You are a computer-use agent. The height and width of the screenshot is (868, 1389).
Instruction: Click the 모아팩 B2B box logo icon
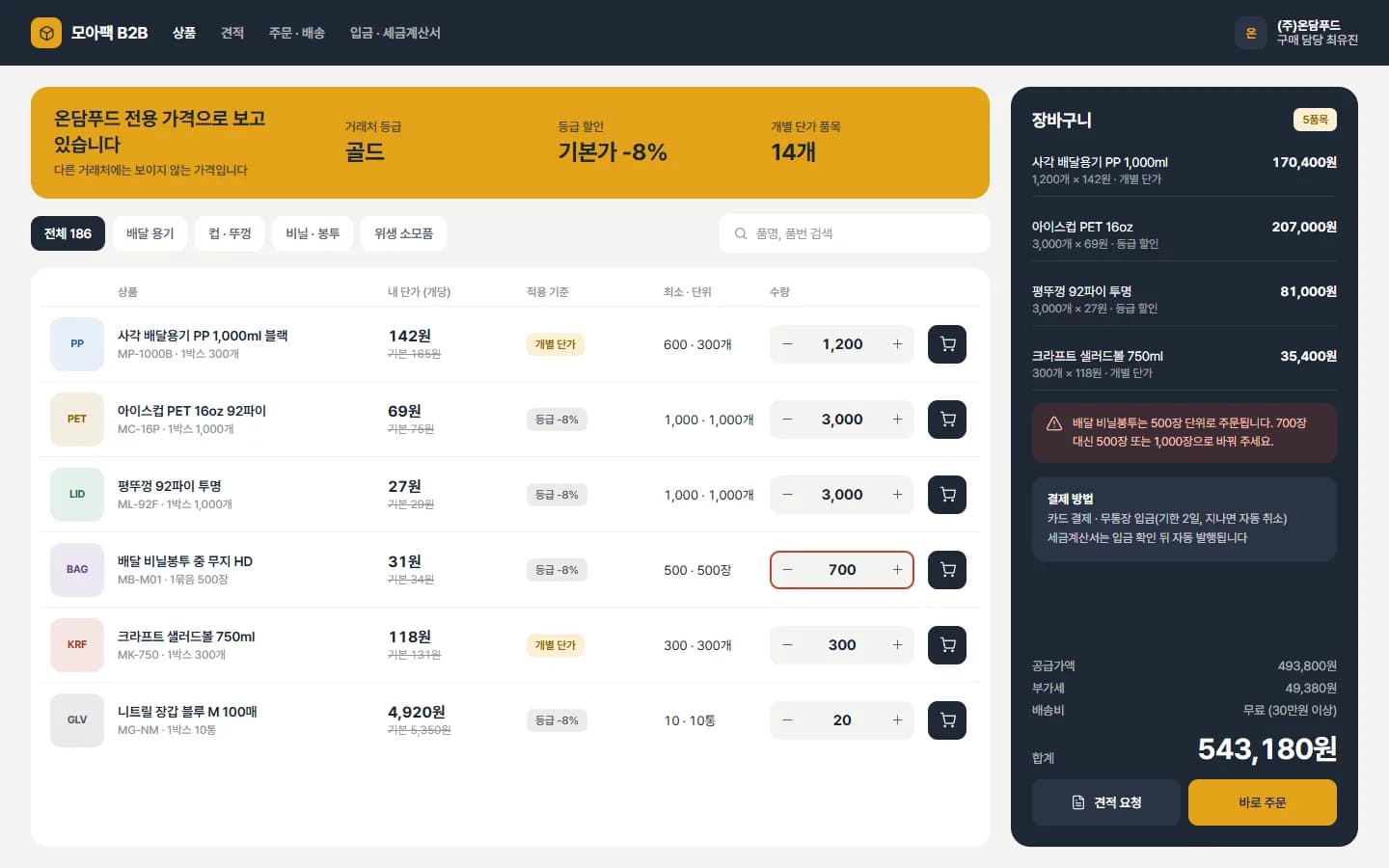(46, 33)
